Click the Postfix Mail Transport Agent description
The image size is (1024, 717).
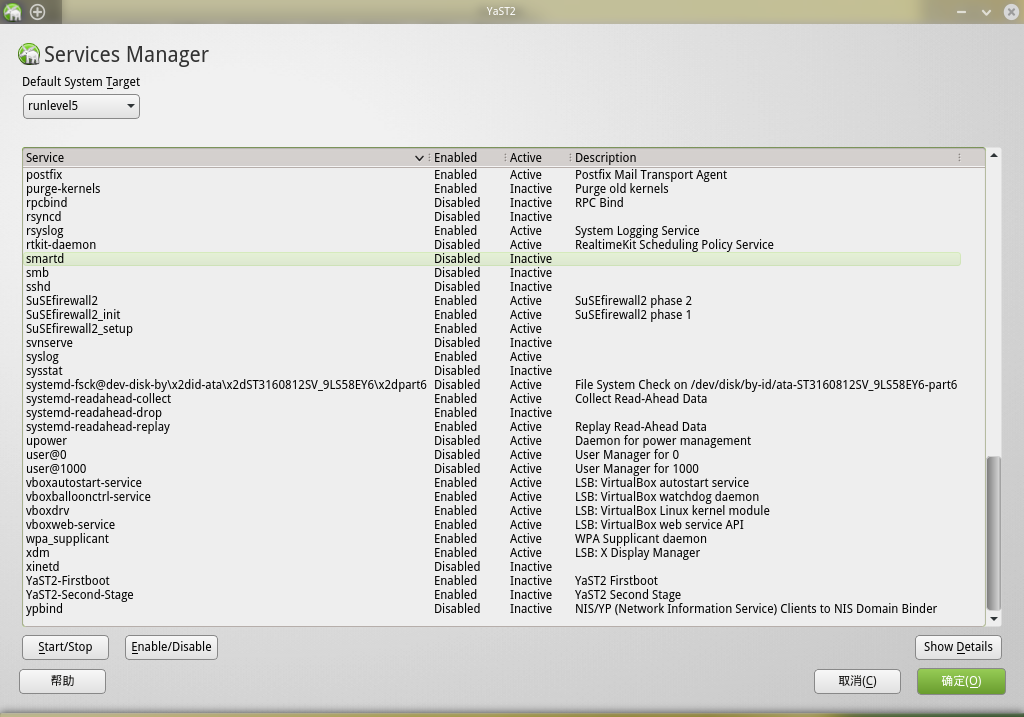(650, 175)
